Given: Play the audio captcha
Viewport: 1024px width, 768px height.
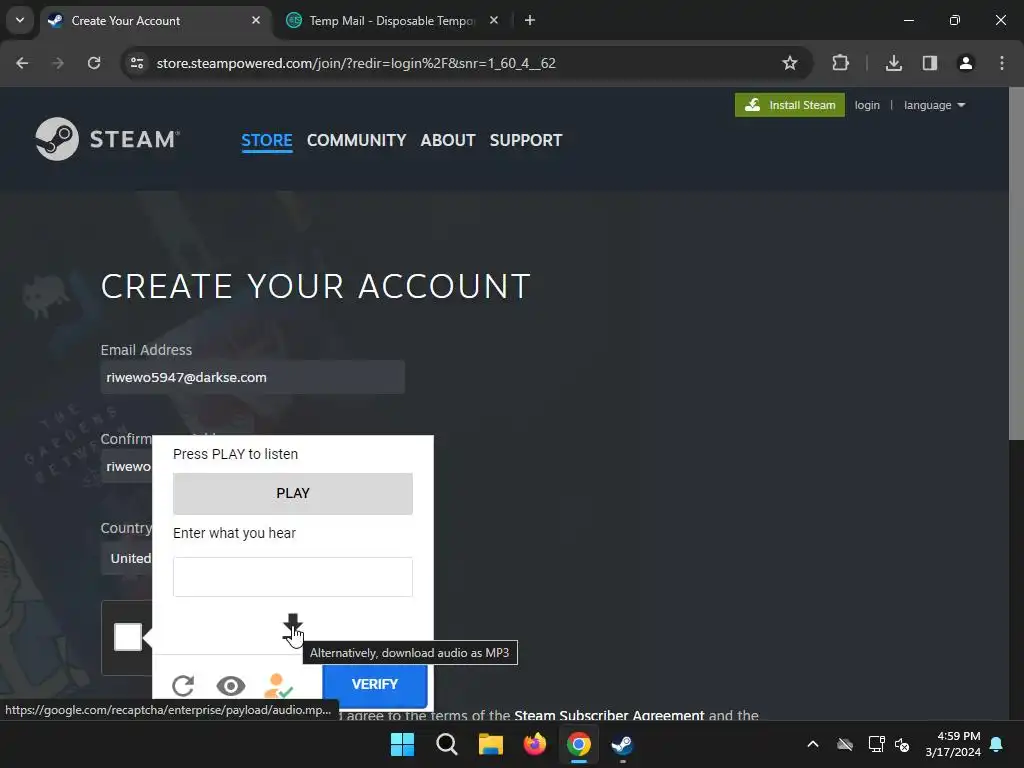Looking at the screenshot, I should [x=293, y=494].
